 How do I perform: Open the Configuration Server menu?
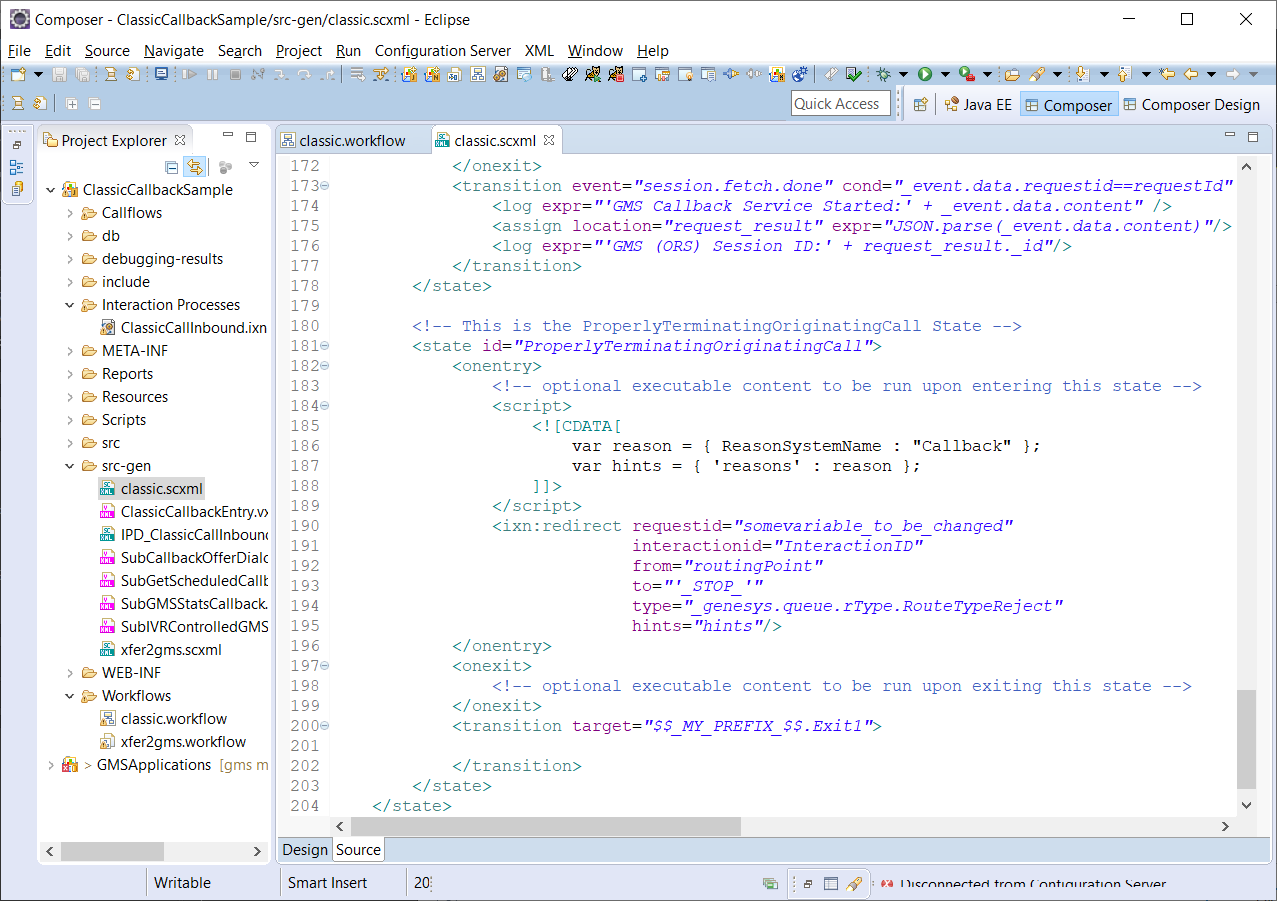442,51
